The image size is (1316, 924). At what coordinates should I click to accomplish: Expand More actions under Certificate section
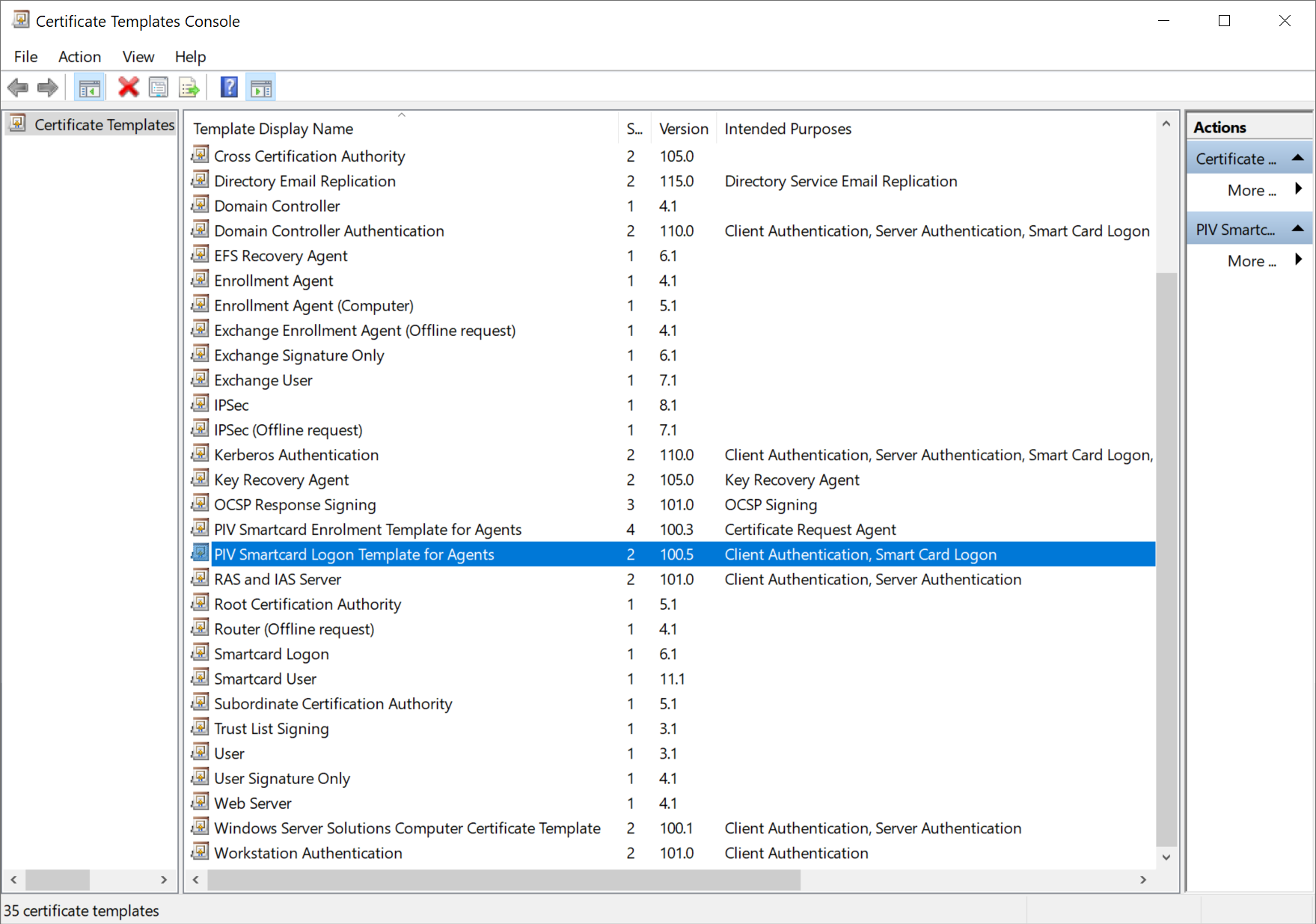click(x=1298, y=190)
